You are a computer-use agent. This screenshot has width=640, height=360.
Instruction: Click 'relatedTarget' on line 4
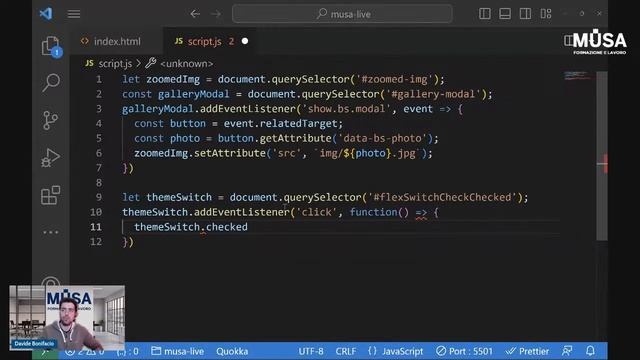click(298, 123)
